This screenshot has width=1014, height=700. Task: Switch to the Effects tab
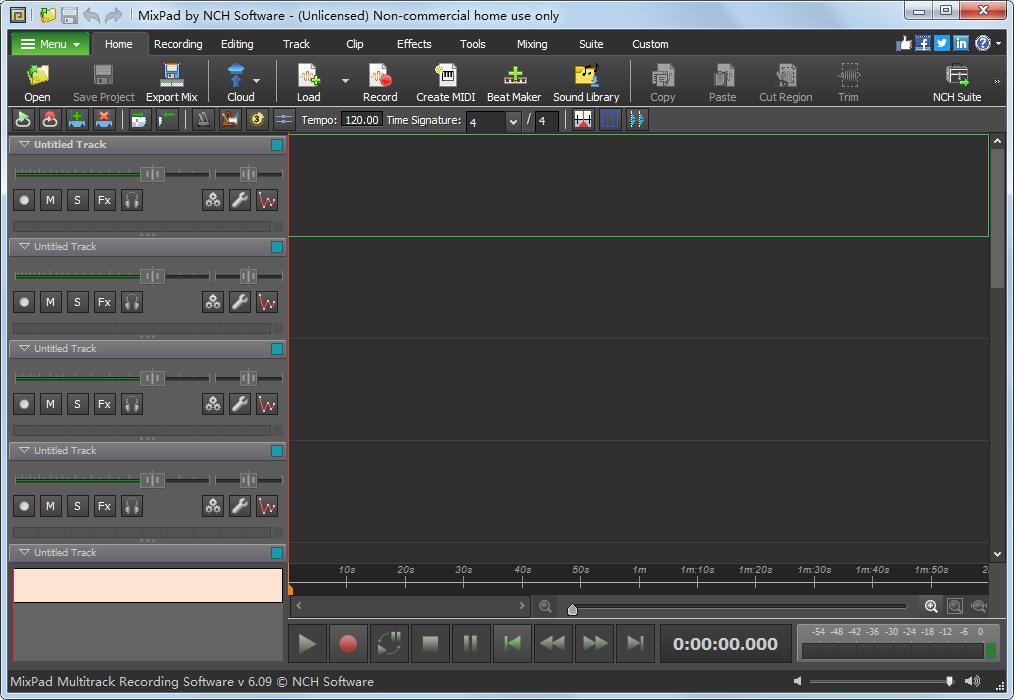pos(414,44)
